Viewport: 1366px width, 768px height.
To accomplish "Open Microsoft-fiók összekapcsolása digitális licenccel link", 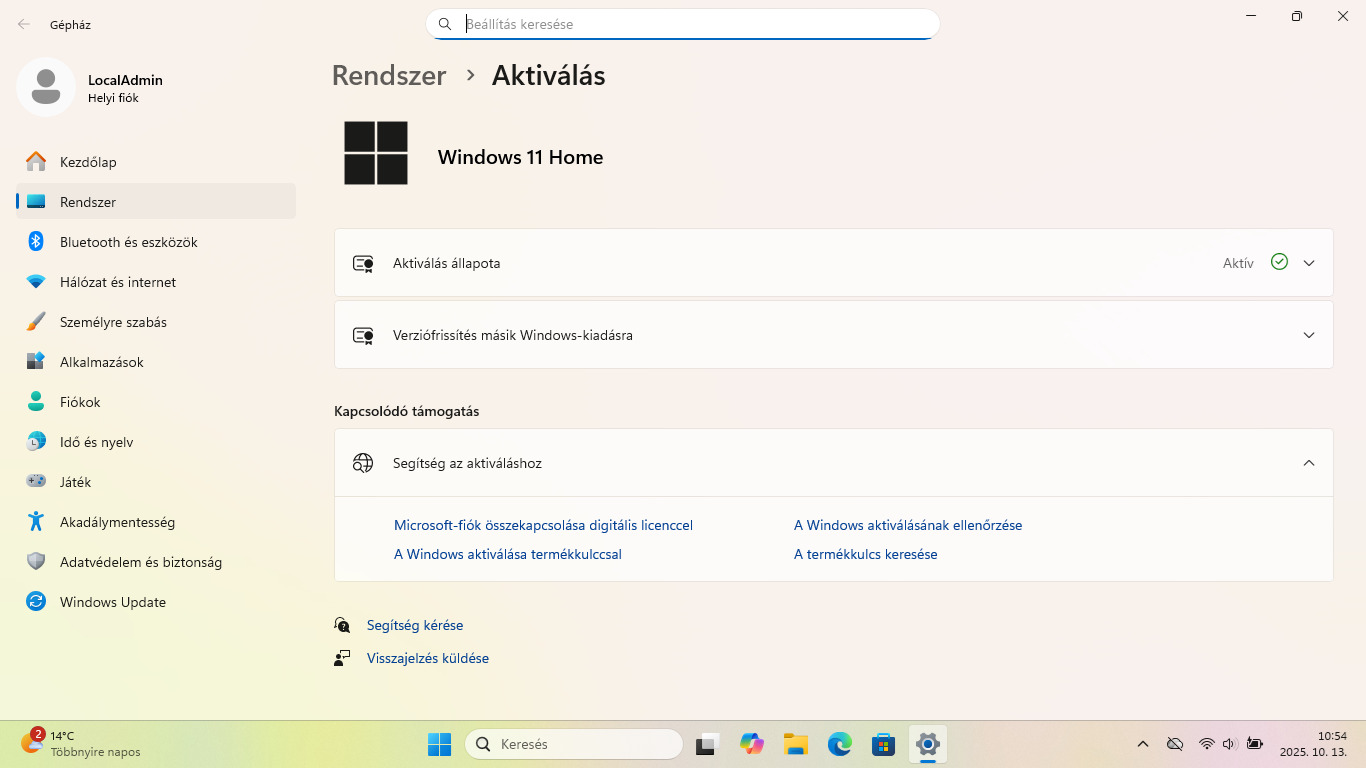I will click(543, 525).
